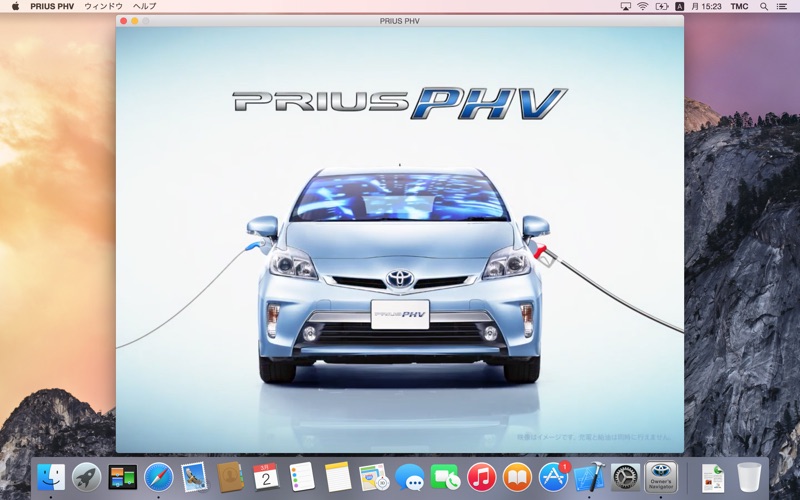Open the Wi-Fi status menu
800x500 pixels.
click(643, 6)
